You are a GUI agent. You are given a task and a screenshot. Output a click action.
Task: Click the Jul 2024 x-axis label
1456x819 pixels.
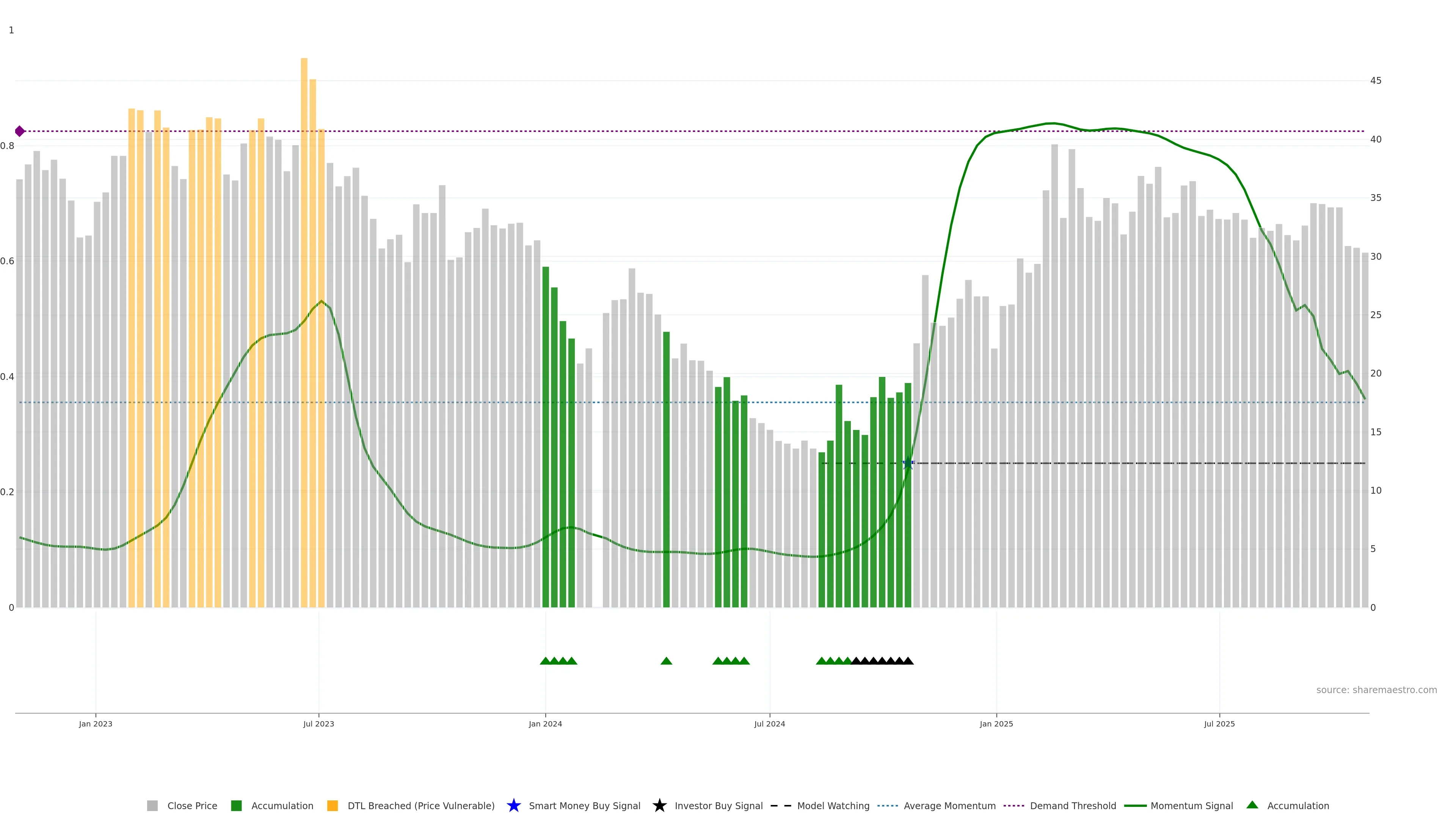pyautogui.click(x=769, y=723)
